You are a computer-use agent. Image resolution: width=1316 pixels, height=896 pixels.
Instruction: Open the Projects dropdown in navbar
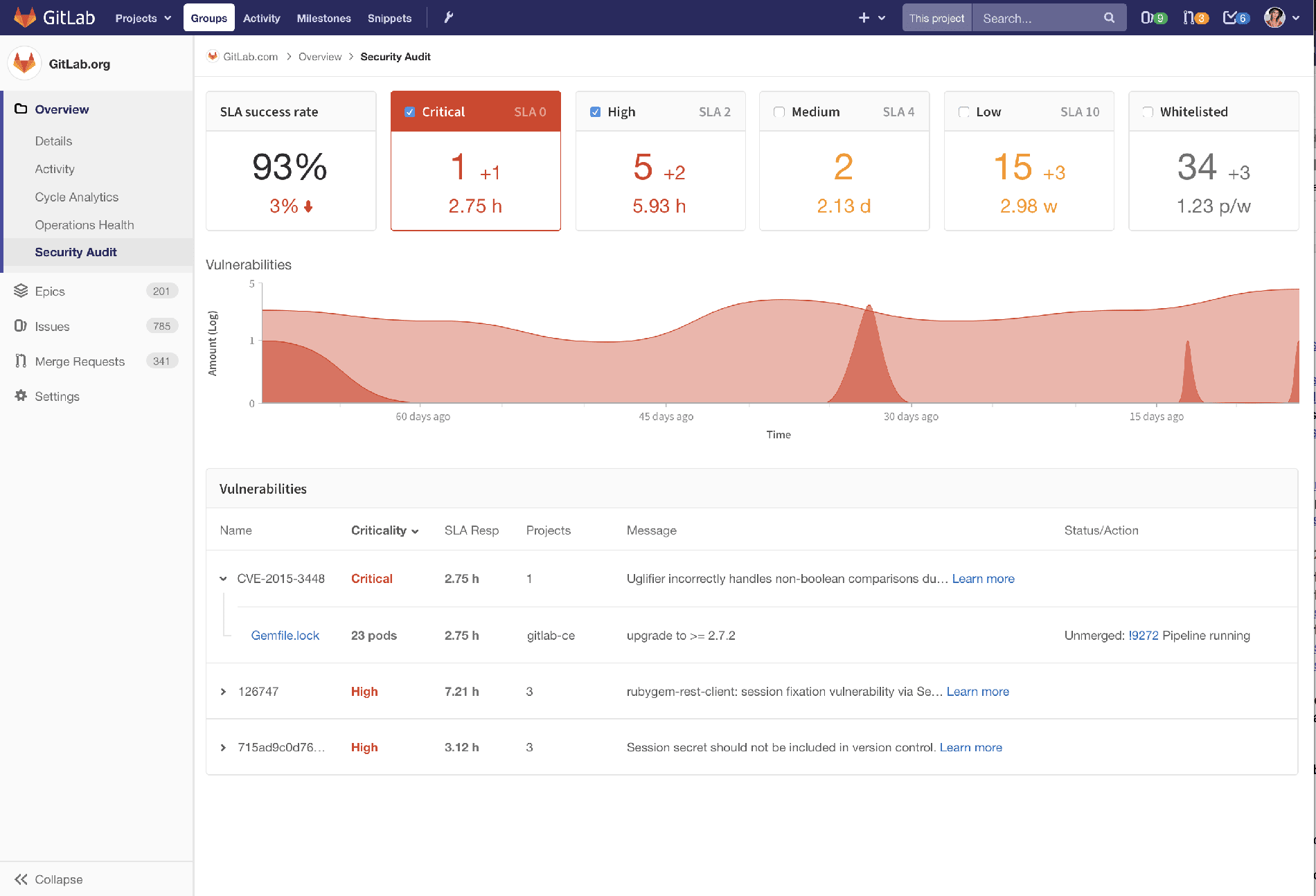point(143,18)
